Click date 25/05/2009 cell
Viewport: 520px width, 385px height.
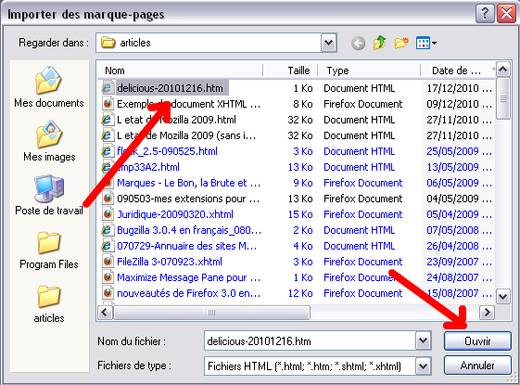pos(459,151)
